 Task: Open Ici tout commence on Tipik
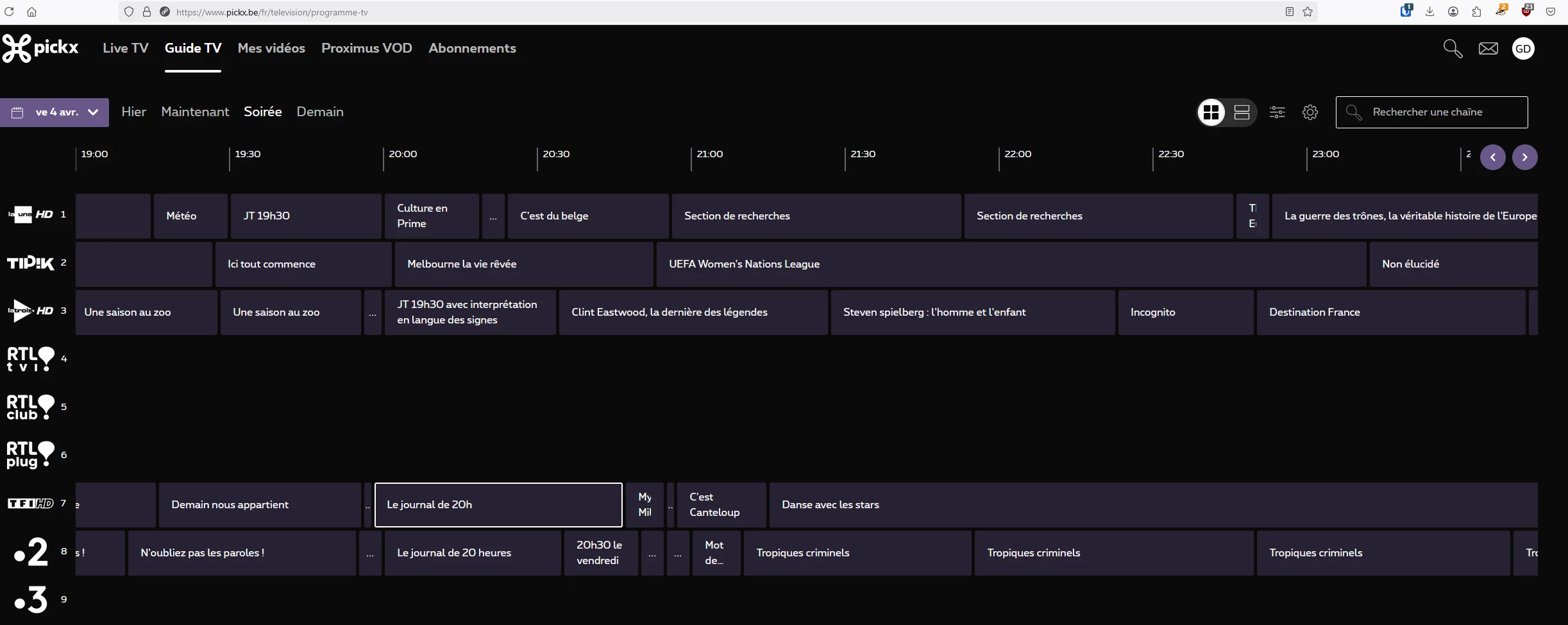coord(303,264)
